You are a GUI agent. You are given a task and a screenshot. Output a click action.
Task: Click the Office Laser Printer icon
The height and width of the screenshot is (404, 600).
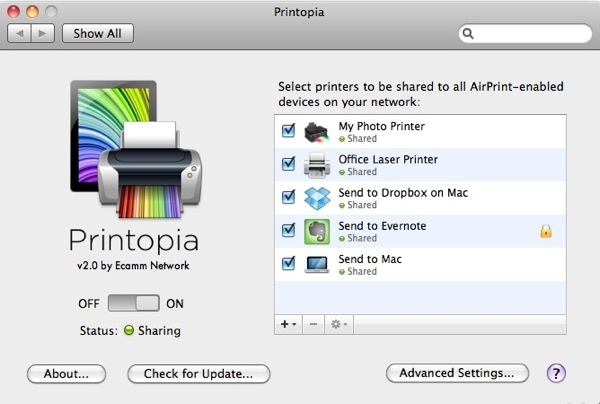pyautogui.click(x=317, y=165)
